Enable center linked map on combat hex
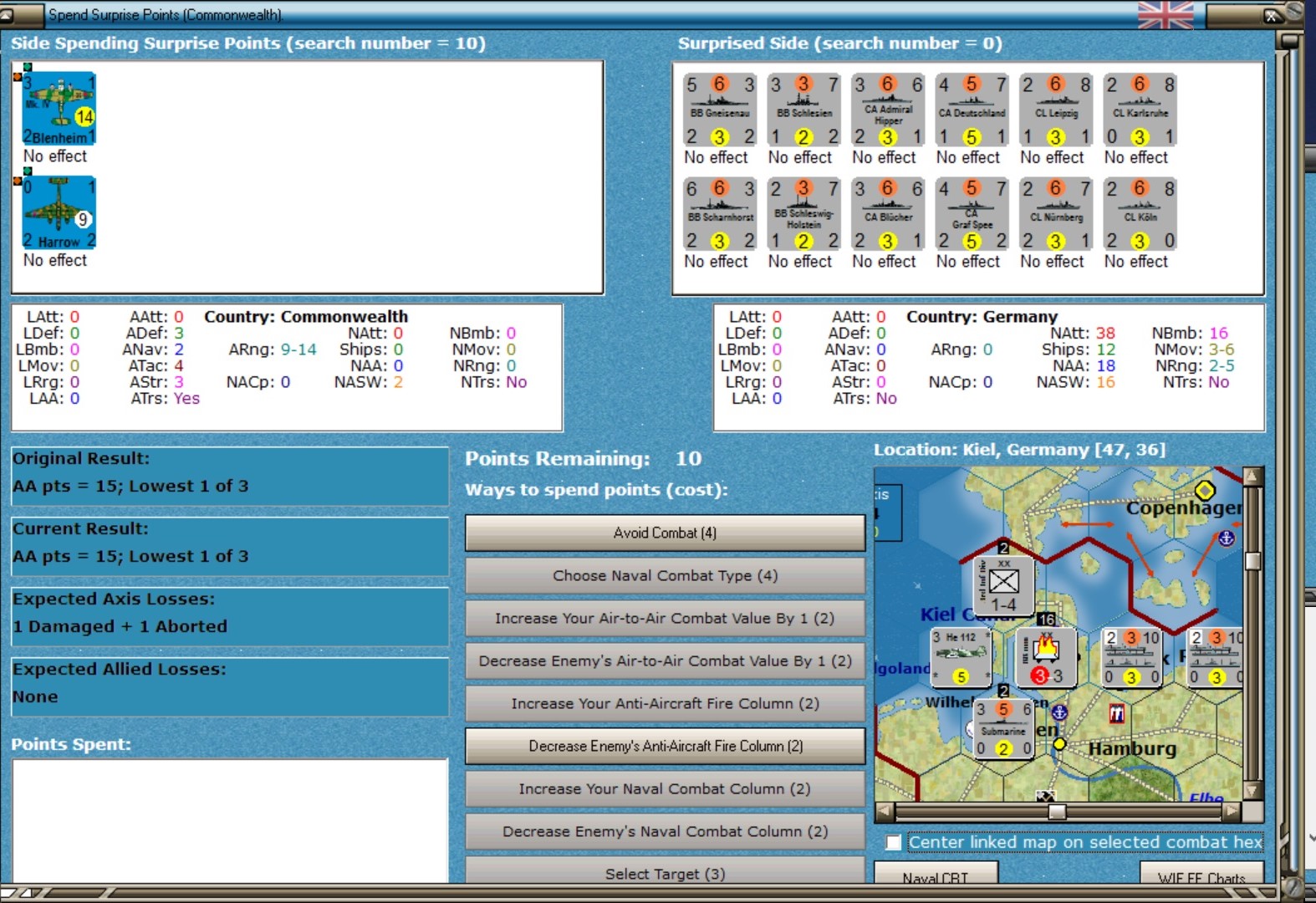The height and width of the screenshot is (903, 1316). coord(894,842)
